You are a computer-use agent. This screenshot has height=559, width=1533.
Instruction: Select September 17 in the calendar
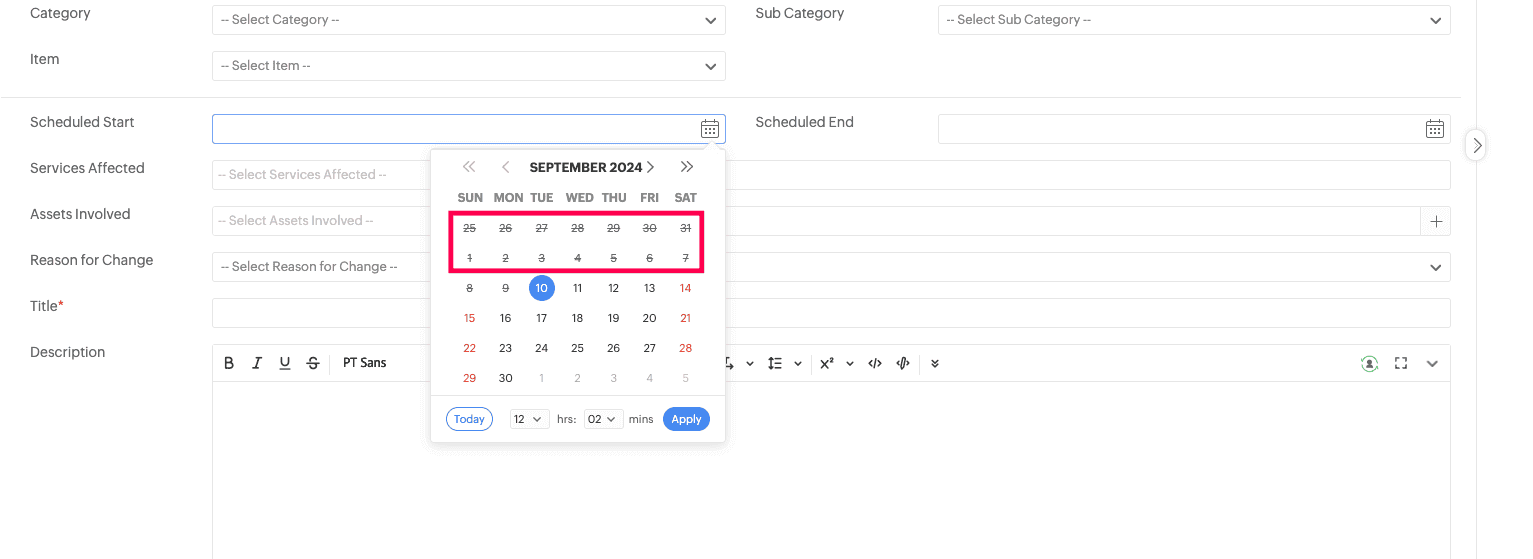pyautogui.click(x=541, y=318)
